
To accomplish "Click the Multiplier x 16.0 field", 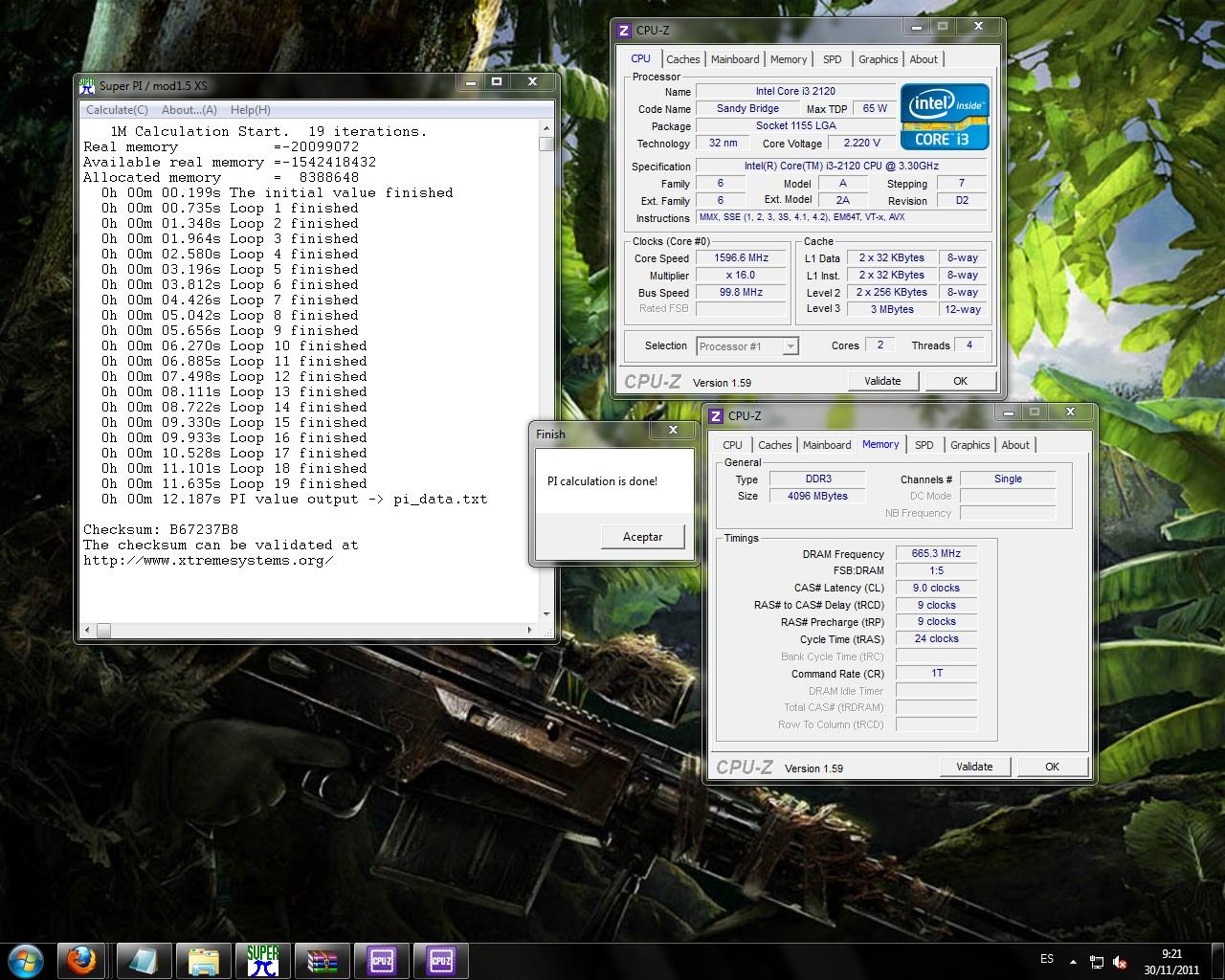I will pos(742,276).
